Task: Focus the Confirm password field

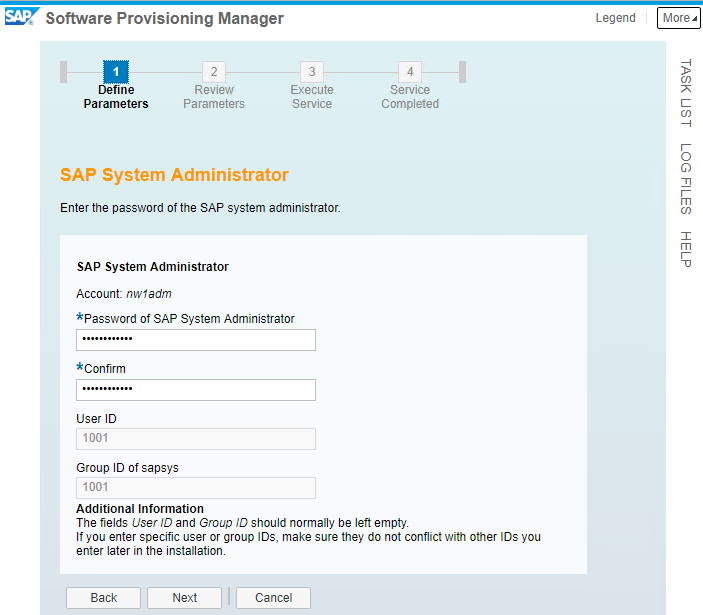Action: tap(196, 390)
